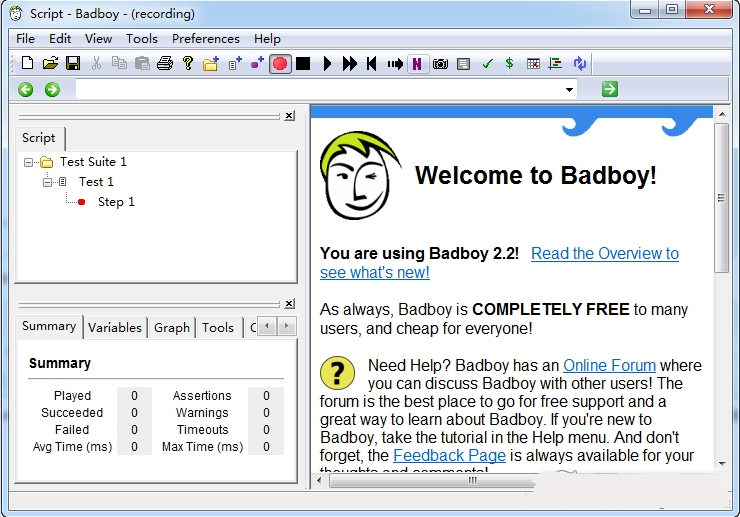Click the browser pane scroll up arrow

(x=722, y=114)
